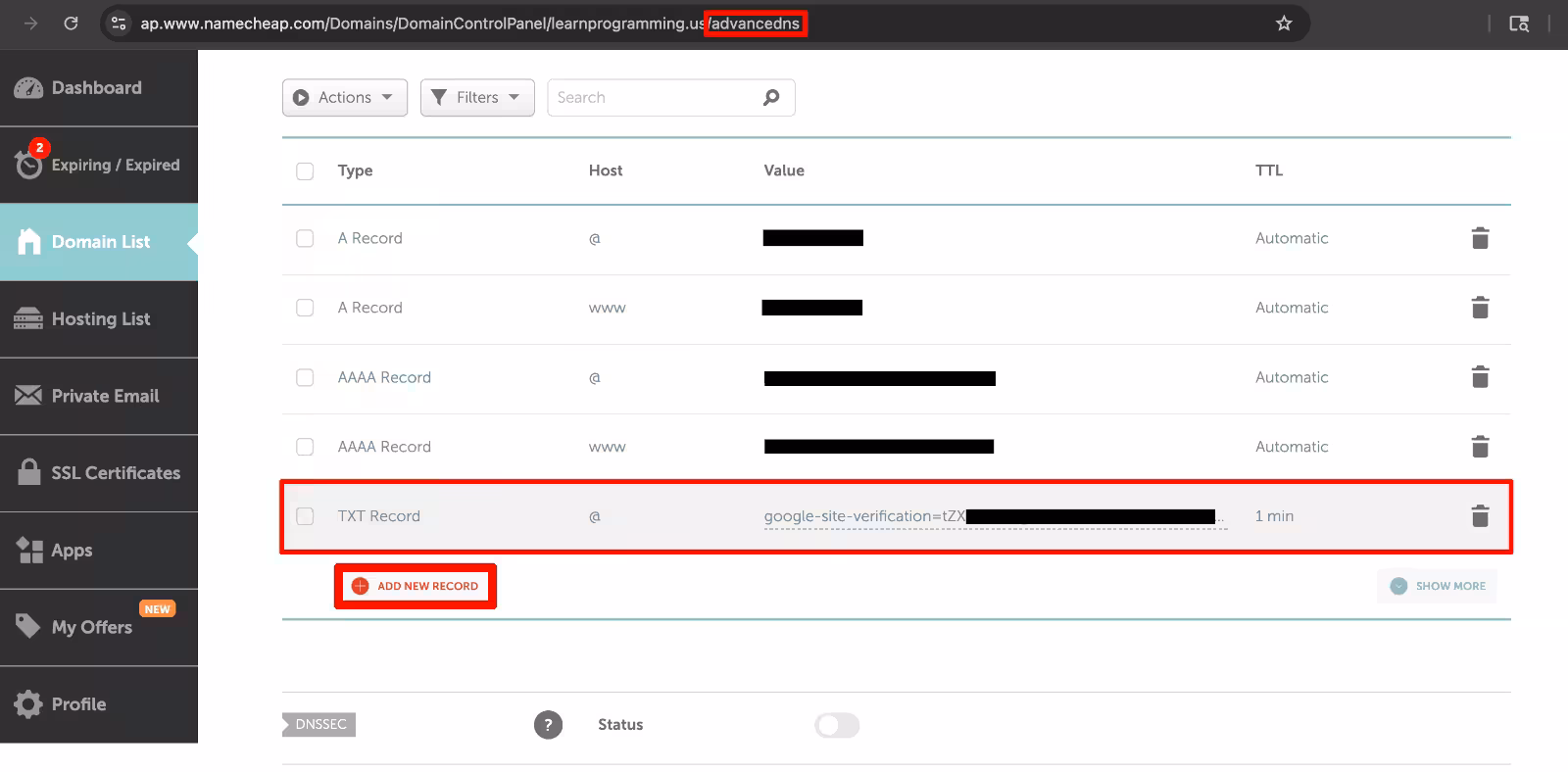Click the browser reload icon
Screen dimensions: 1568x772
pyautogui.click(x=71, y=24)
